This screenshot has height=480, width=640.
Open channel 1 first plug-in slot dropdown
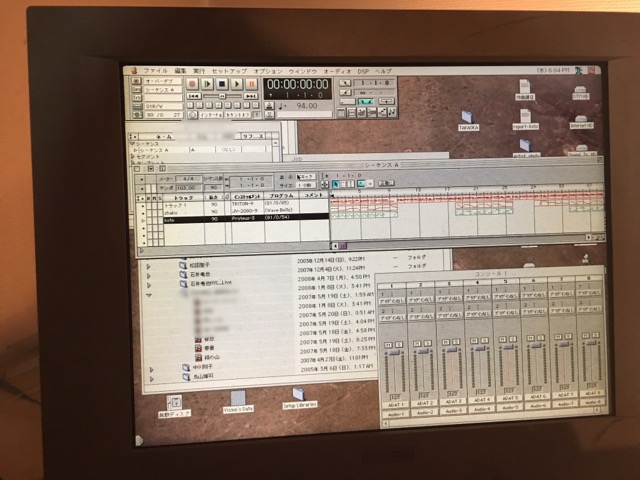392,302
